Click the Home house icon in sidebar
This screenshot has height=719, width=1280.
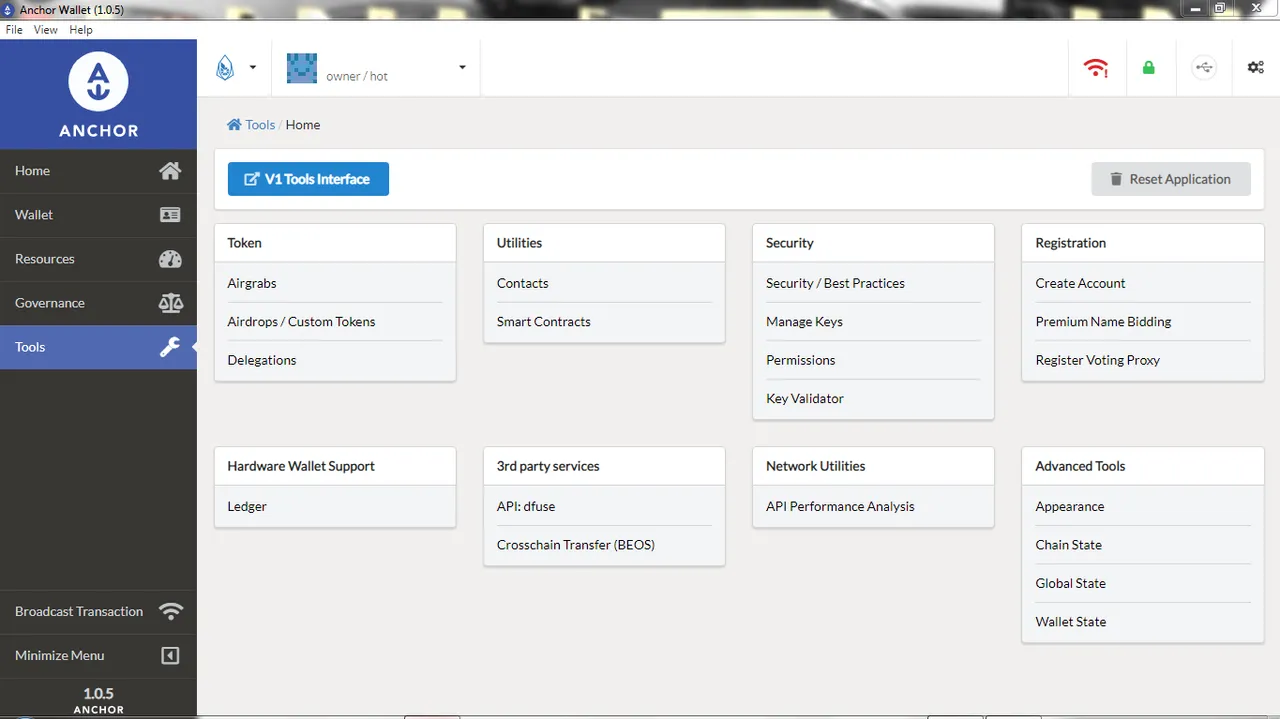point(170,171)
